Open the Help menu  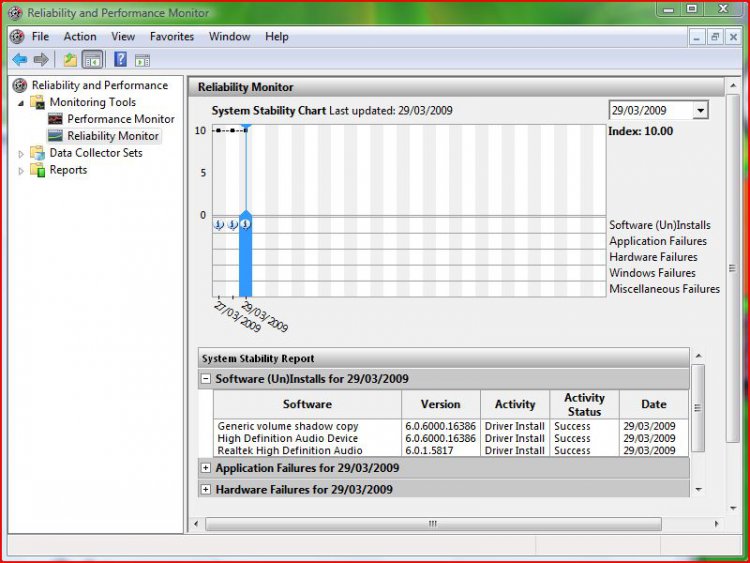point(276,37)
